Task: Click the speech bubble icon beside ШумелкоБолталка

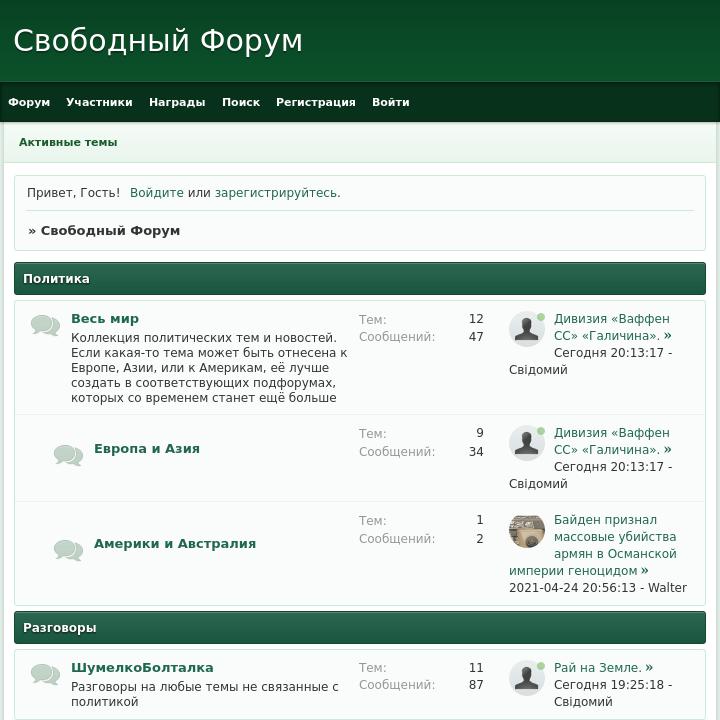Action: [45, 674]
